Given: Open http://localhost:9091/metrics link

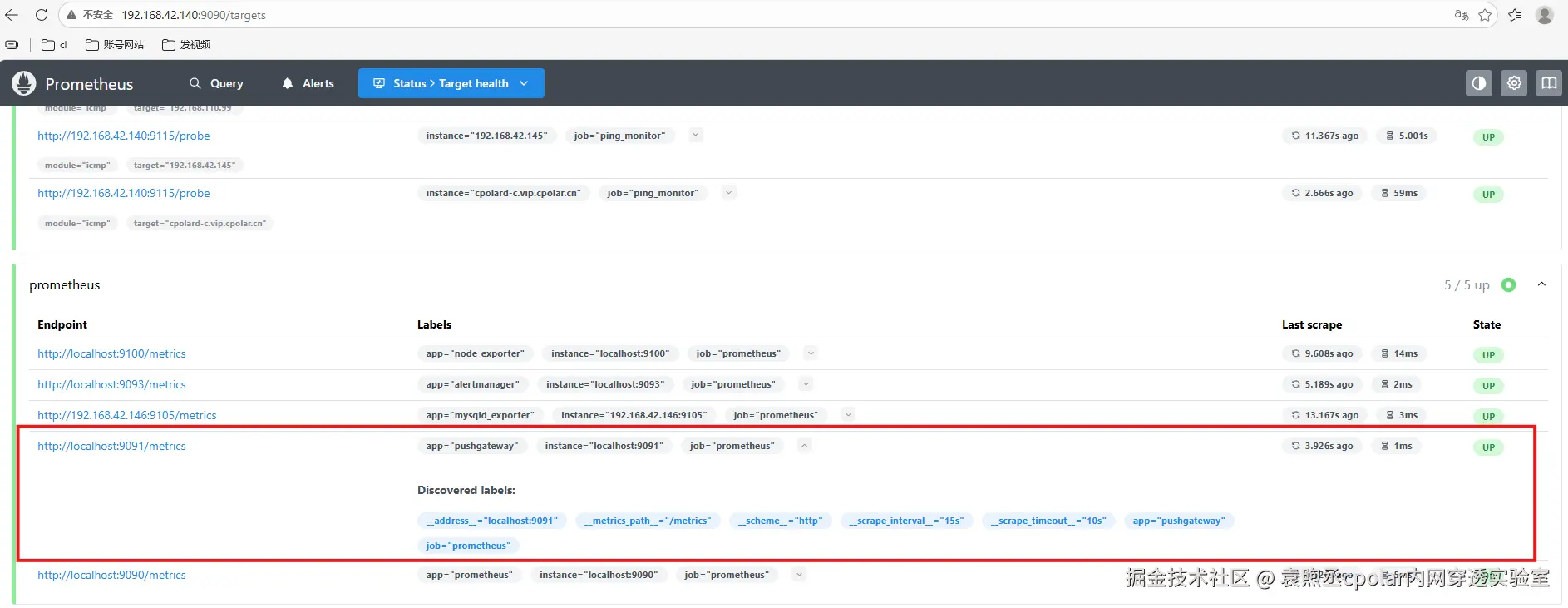Looking at the screenshot, I should (111, 446).
